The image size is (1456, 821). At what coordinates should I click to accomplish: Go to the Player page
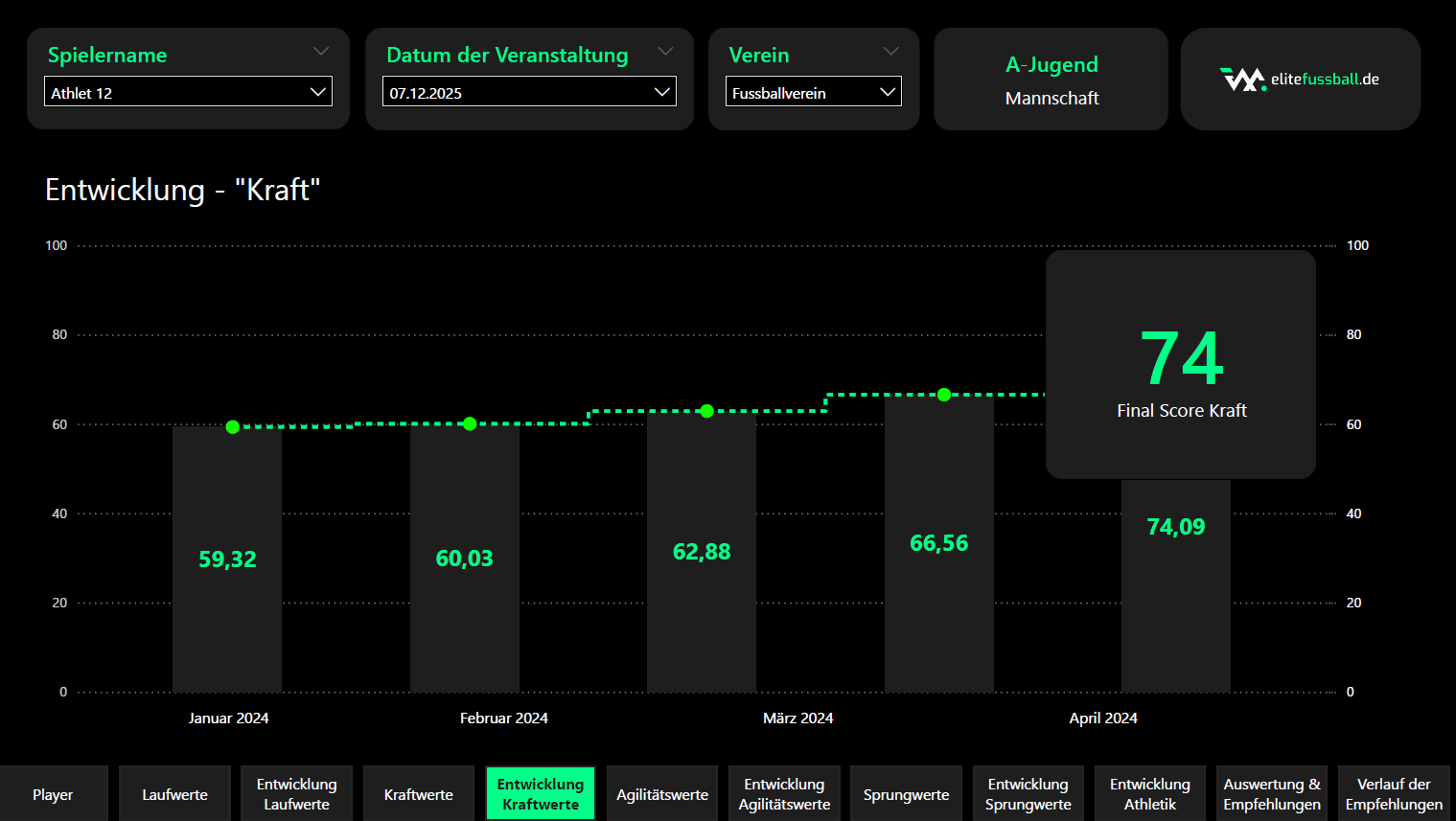[53, 794]
